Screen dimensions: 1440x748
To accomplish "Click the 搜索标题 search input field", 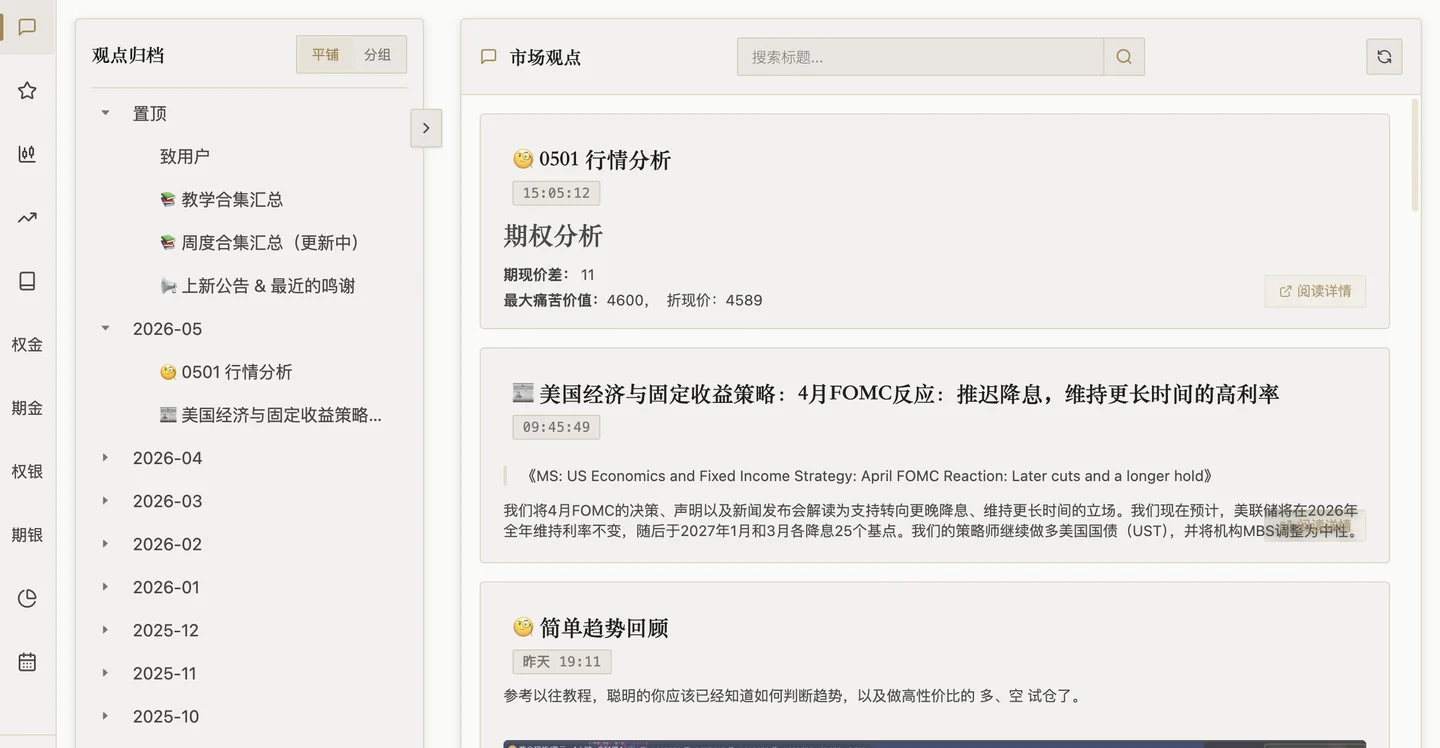I will (920, 57).
